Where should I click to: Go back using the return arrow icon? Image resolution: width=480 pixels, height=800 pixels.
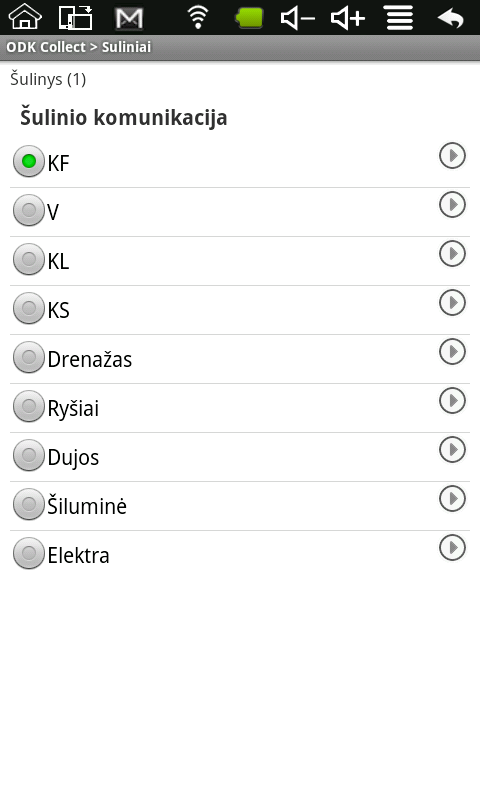pyautogui.click(x=451, y=18)
